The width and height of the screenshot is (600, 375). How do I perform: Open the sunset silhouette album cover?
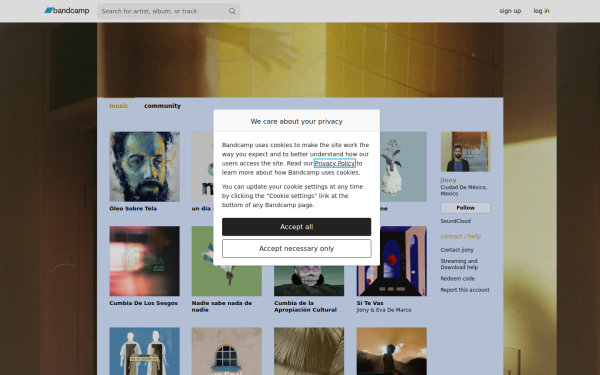(x=391, y=351)
